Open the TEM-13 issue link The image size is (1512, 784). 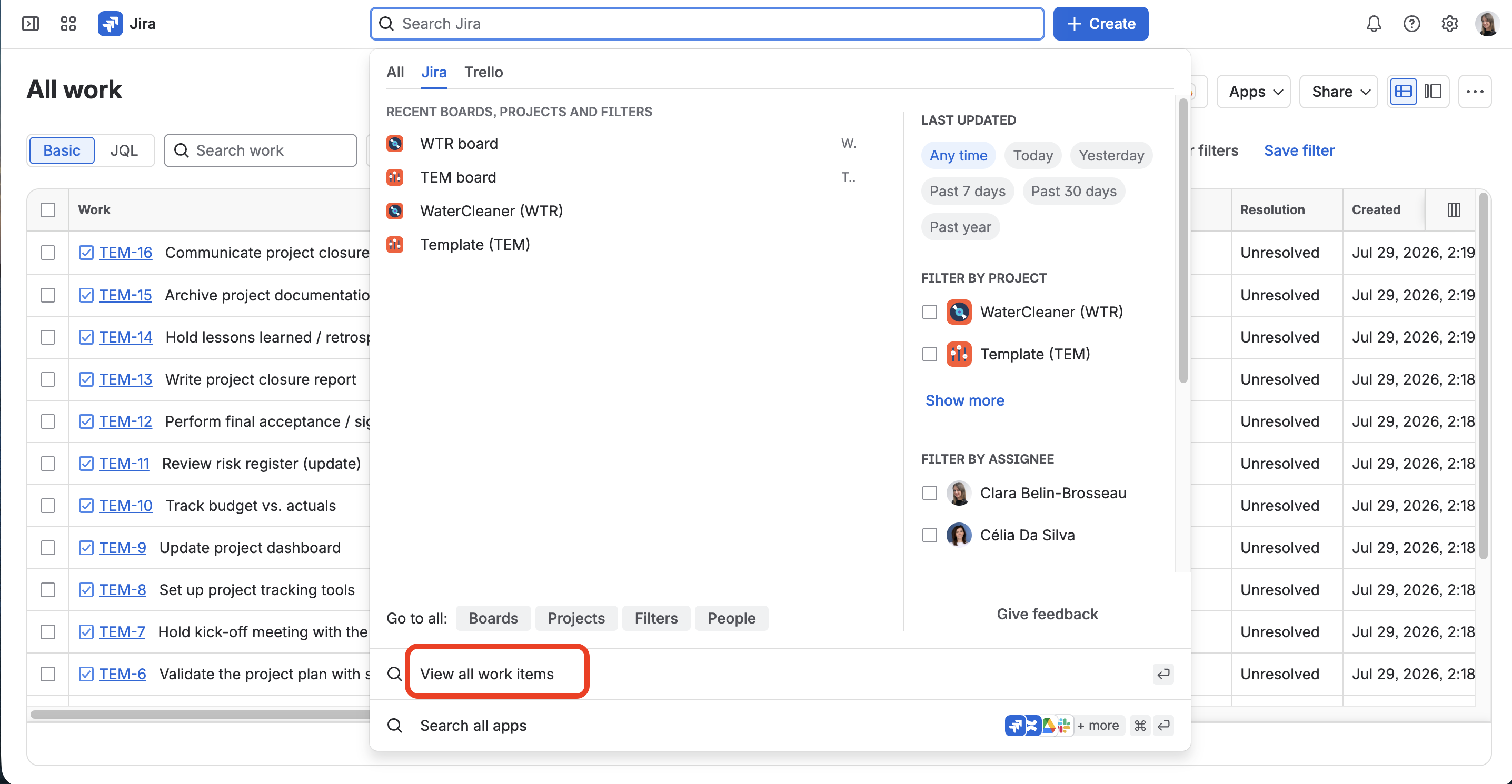click(x=125, y=380)
